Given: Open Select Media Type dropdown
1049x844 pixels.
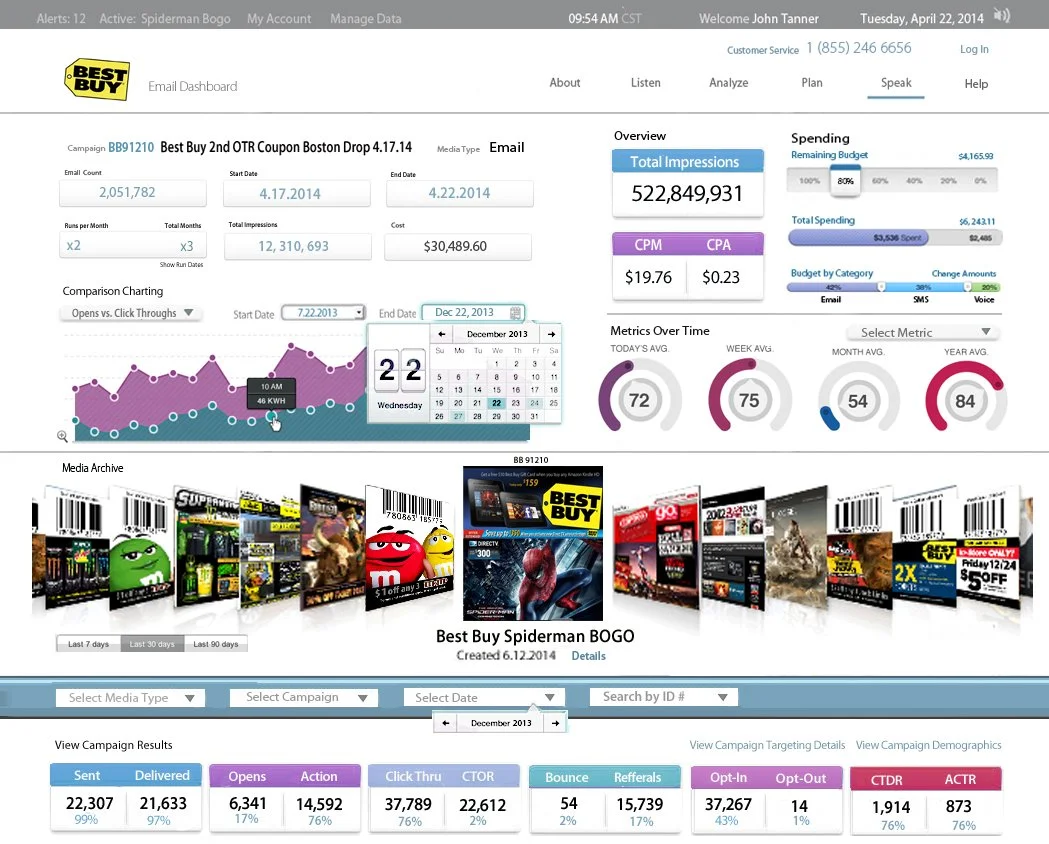Looking at the screenshot, I should [130, 698].
